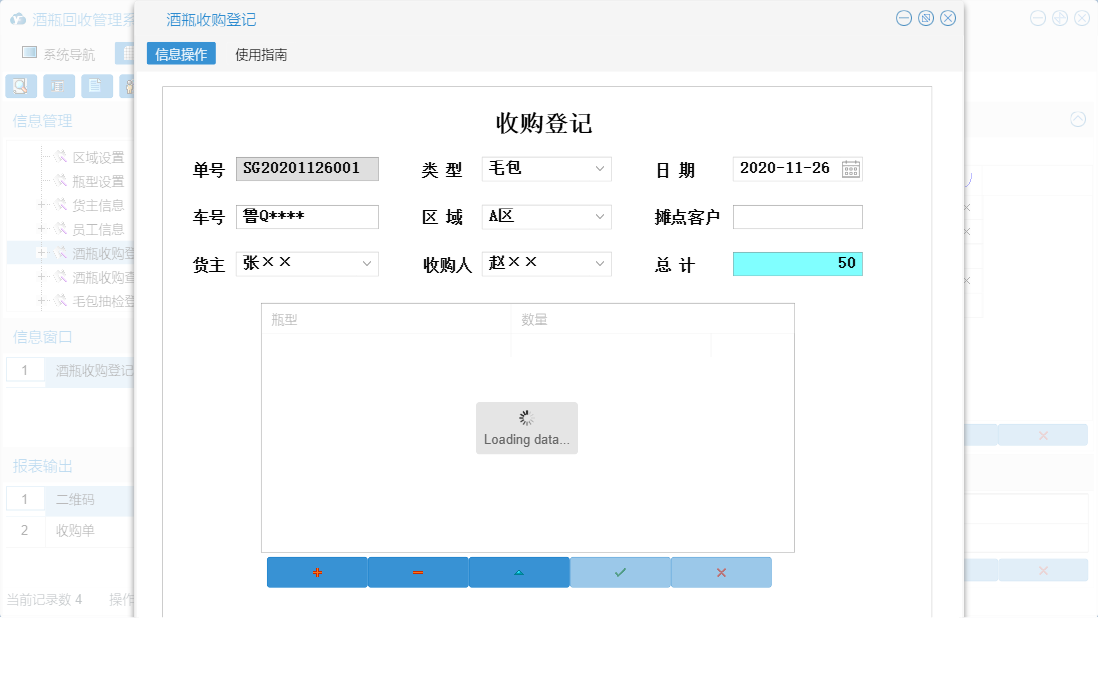Click the ID-card icon in the left toolbar

58,86
